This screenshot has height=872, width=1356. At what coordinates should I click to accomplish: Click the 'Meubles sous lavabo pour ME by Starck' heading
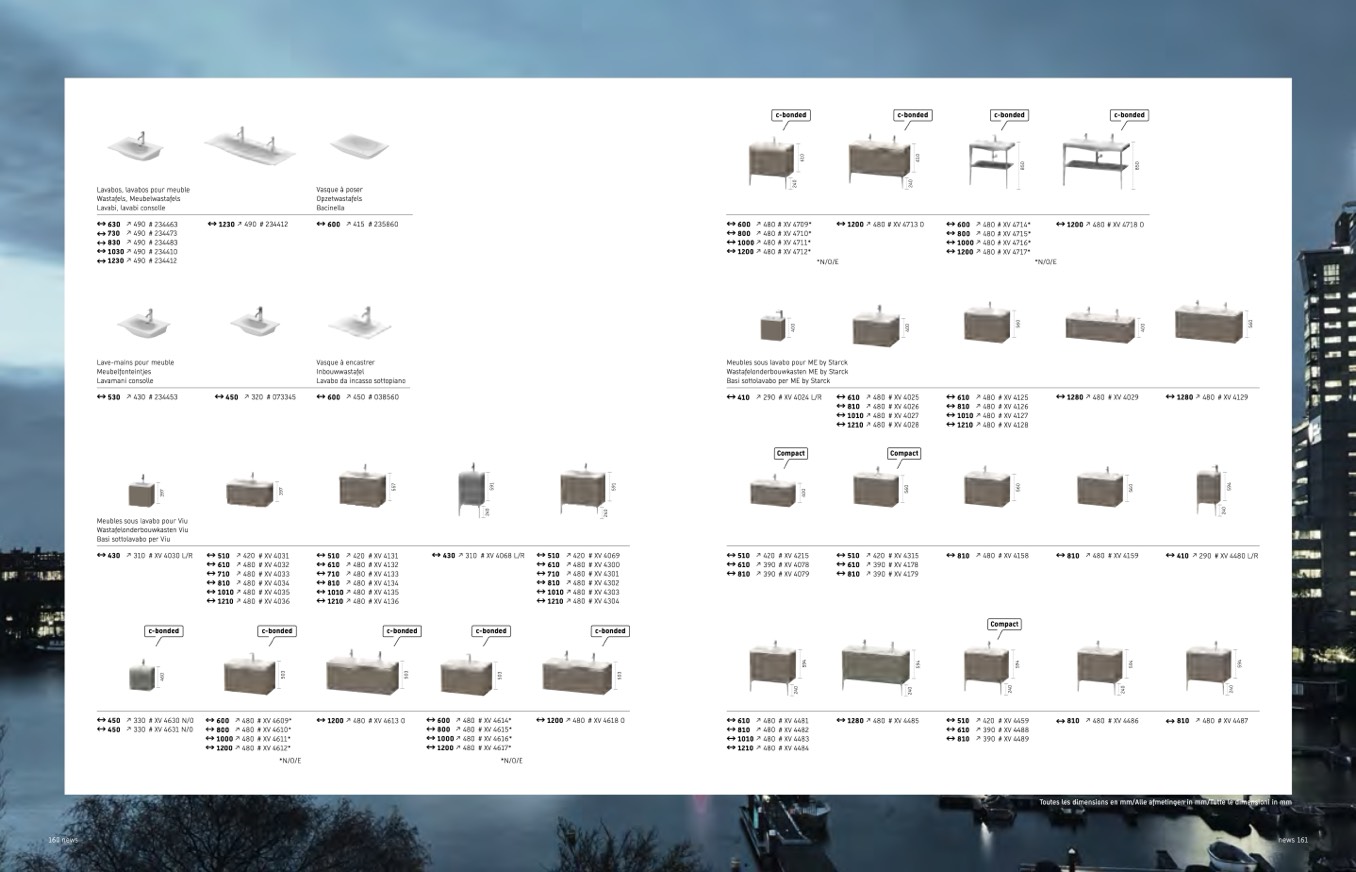786,362
